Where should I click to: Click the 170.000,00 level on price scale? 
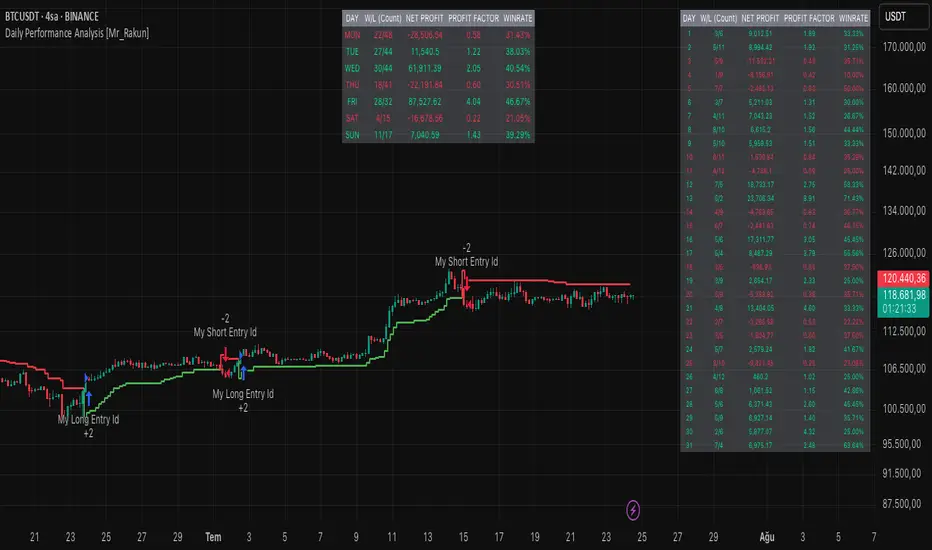[902, 47]
